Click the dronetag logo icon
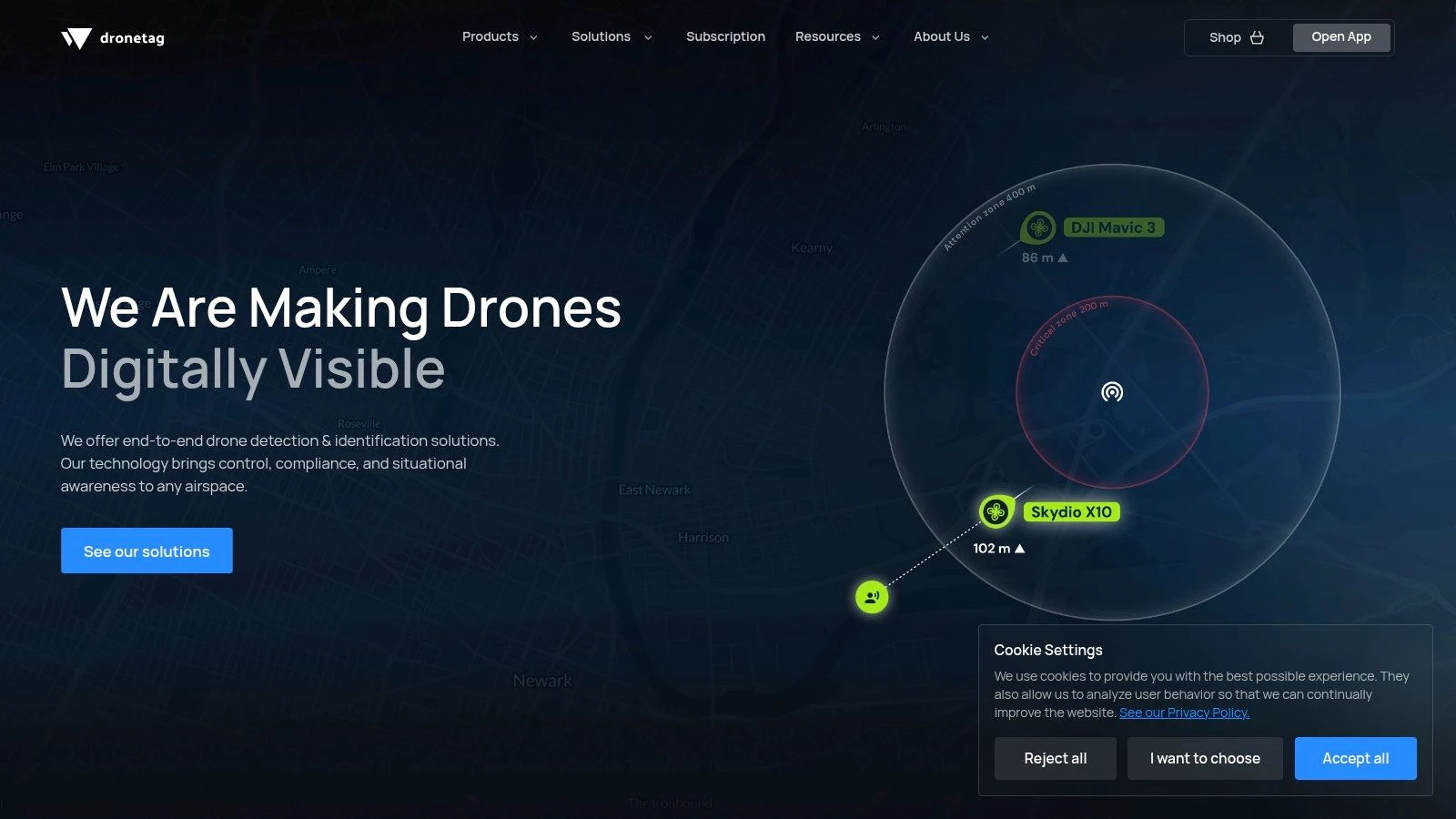Viewport: 1456px width, 819px height. tap(76, 38)
